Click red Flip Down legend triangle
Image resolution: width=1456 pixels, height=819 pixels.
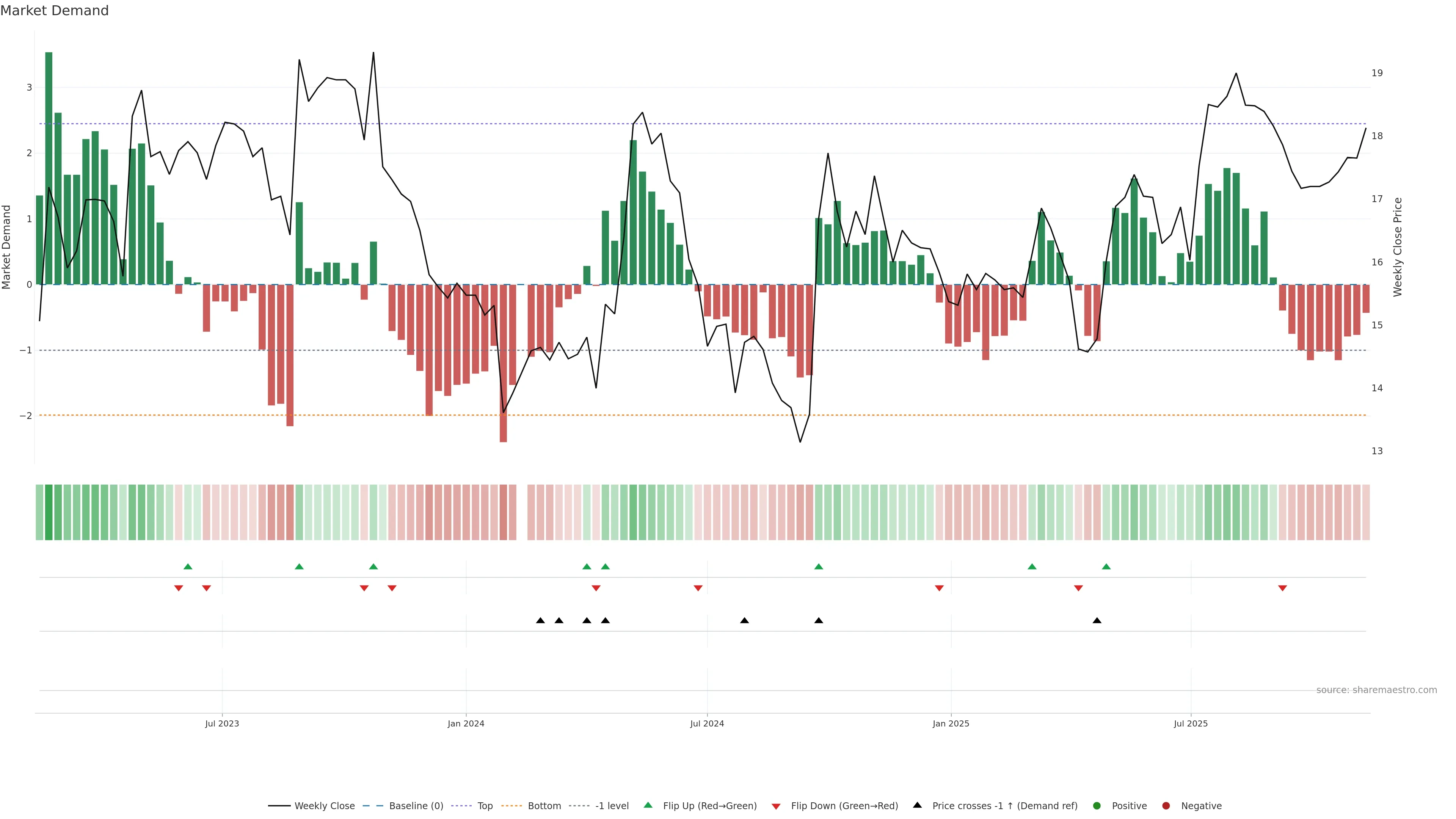(x=776, y=806)
